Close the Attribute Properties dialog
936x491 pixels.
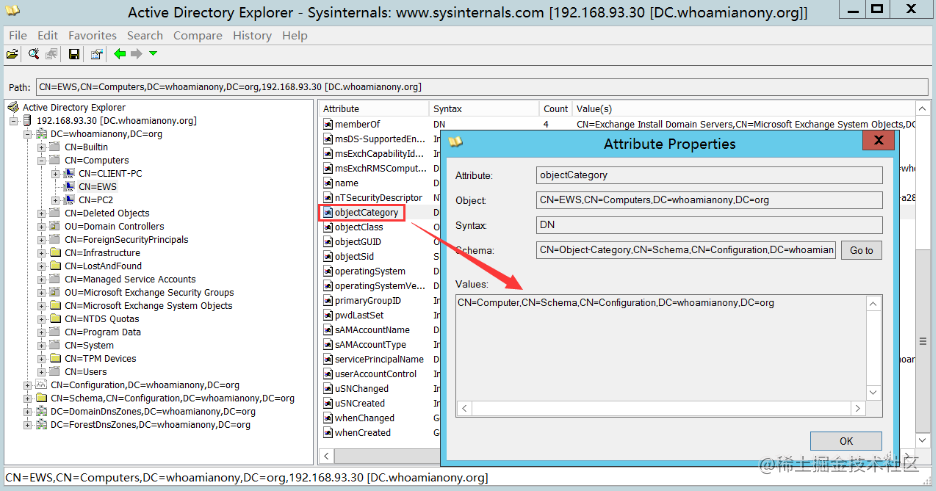pos(878,141)
